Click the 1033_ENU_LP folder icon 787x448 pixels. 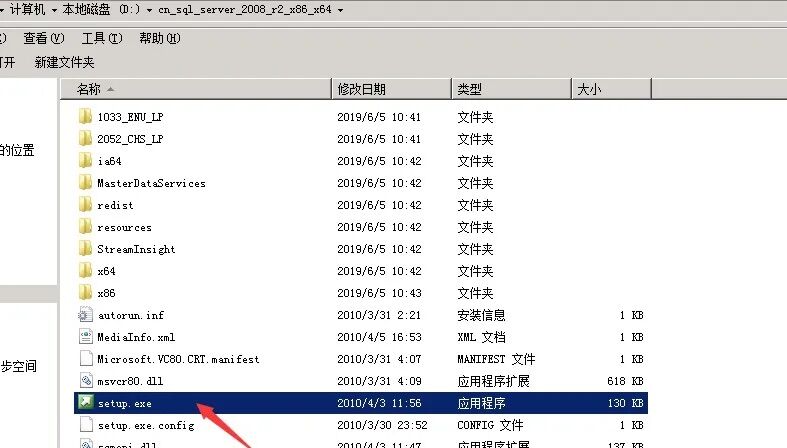[x=85, y=117]
